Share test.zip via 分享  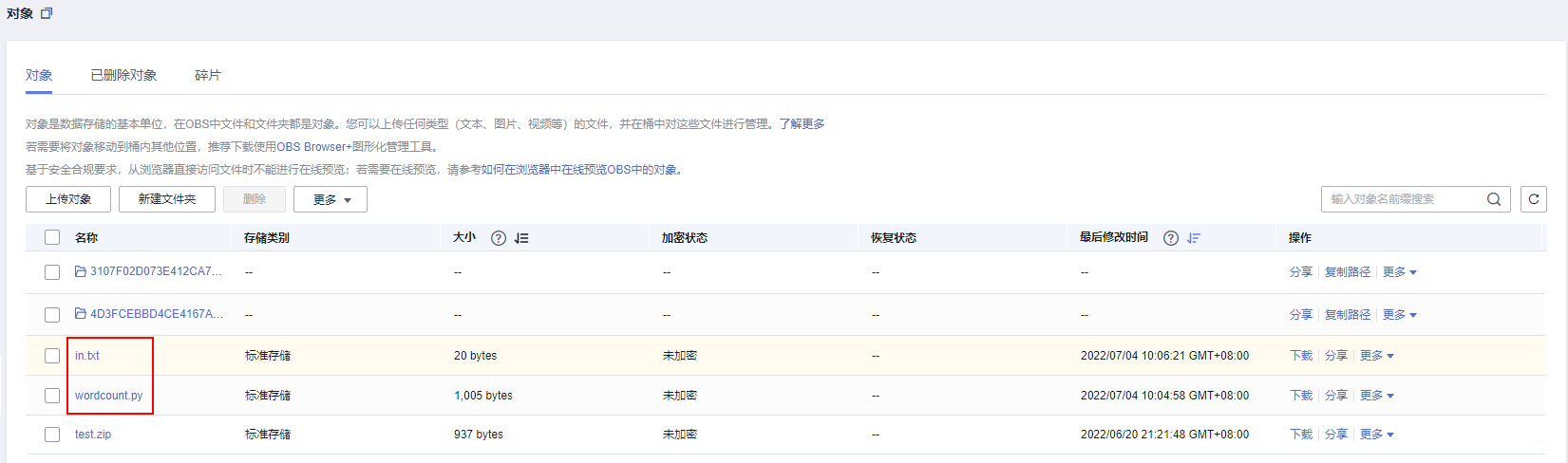point(1336,435)
